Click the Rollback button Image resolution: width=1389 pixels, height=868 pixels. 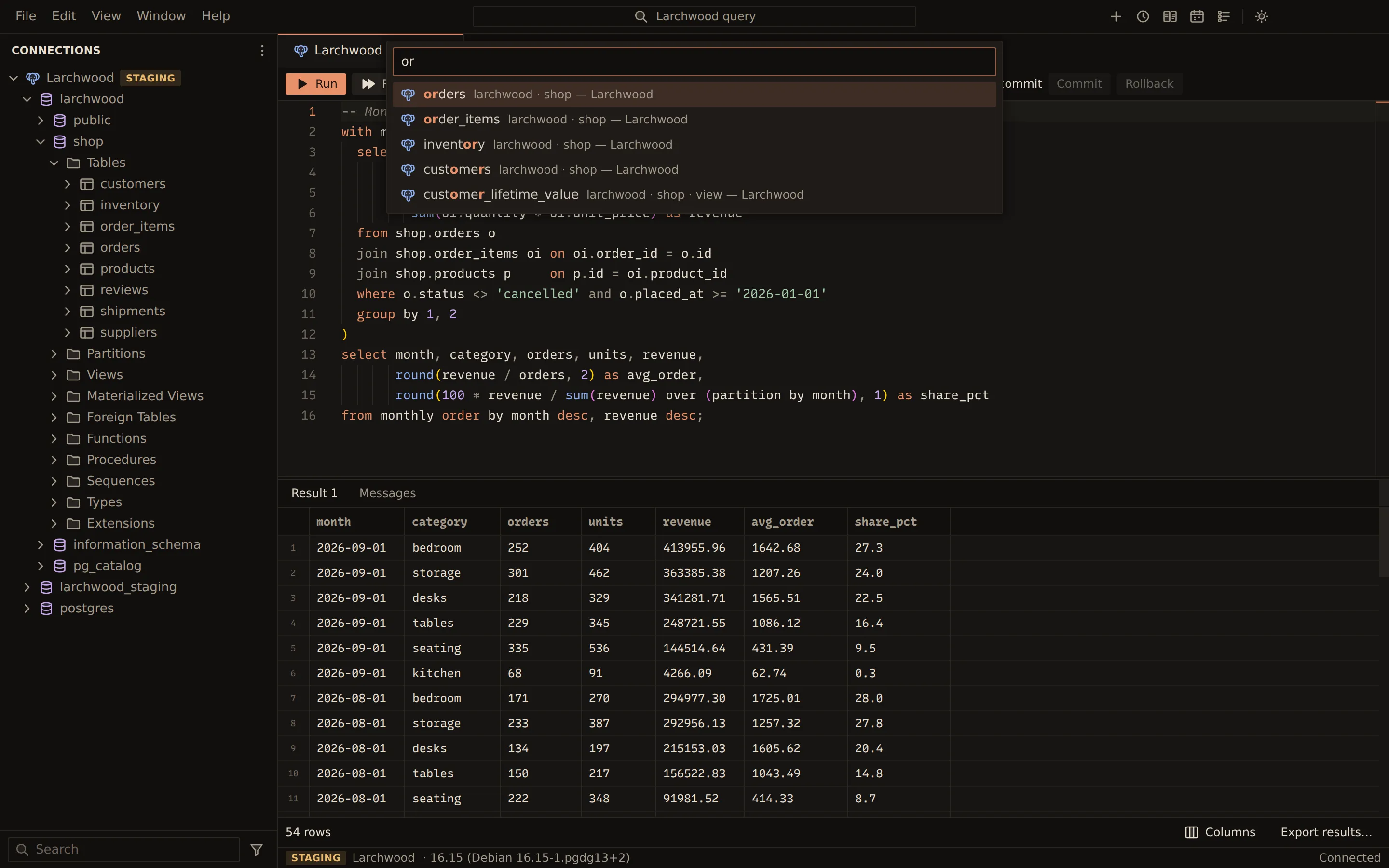(x=1149, y=84)
